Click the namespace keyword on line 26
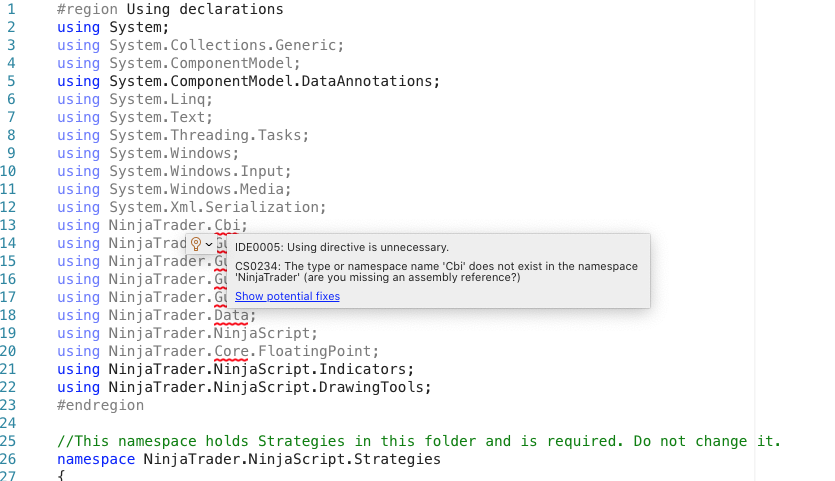 click(96, 459)
